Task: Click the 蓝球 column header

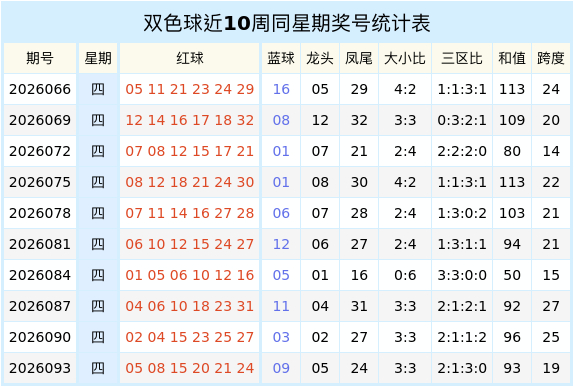Action: [281, 58]
